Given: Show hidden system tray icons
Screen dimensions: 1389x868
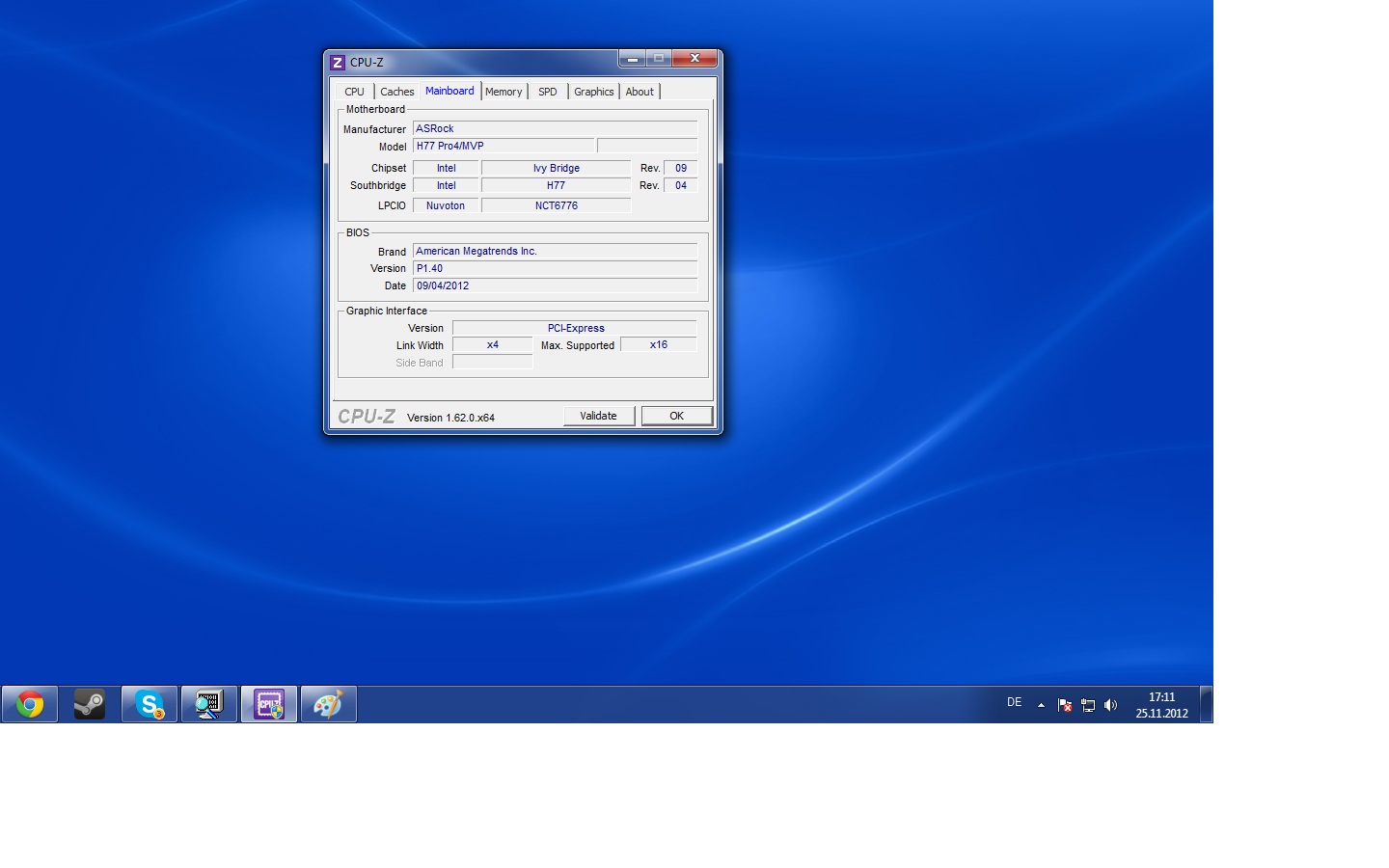Looking at the screenshot, I should click(x=1041, y=705).
